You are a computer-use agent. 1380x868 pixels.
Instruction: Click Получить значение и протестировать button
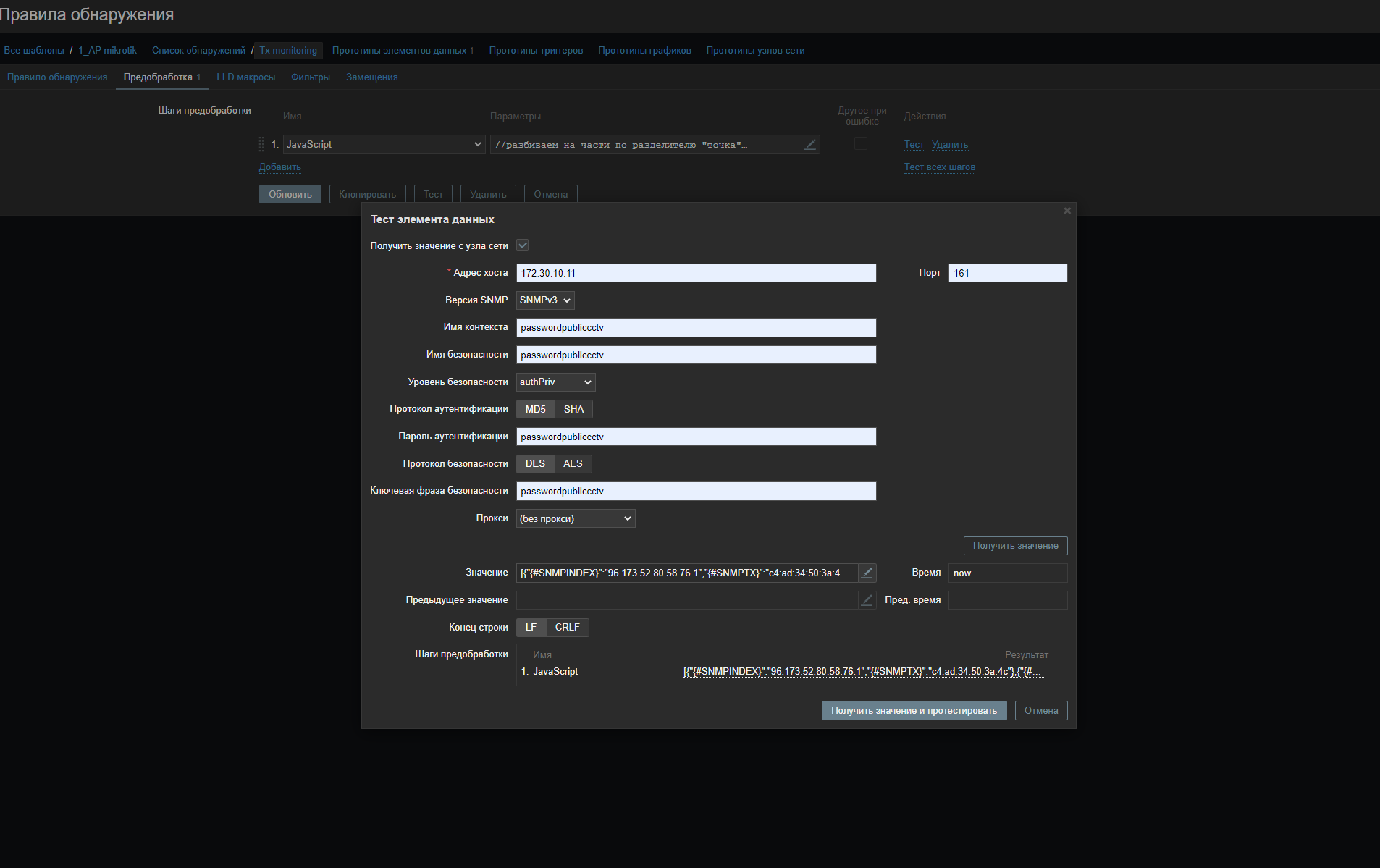click(914, 711)
